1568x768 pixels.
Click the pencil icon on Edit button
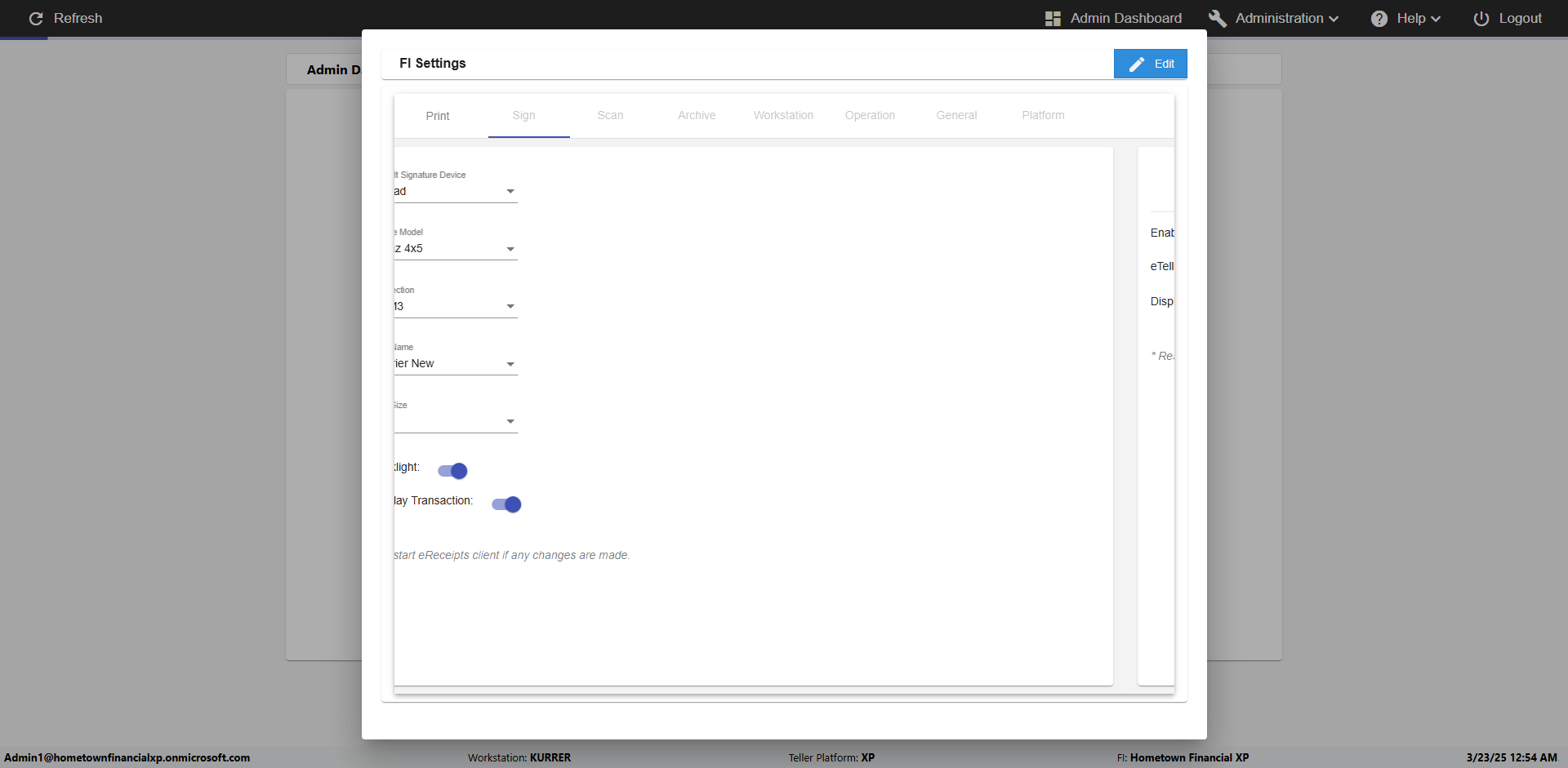[1137, 64]
